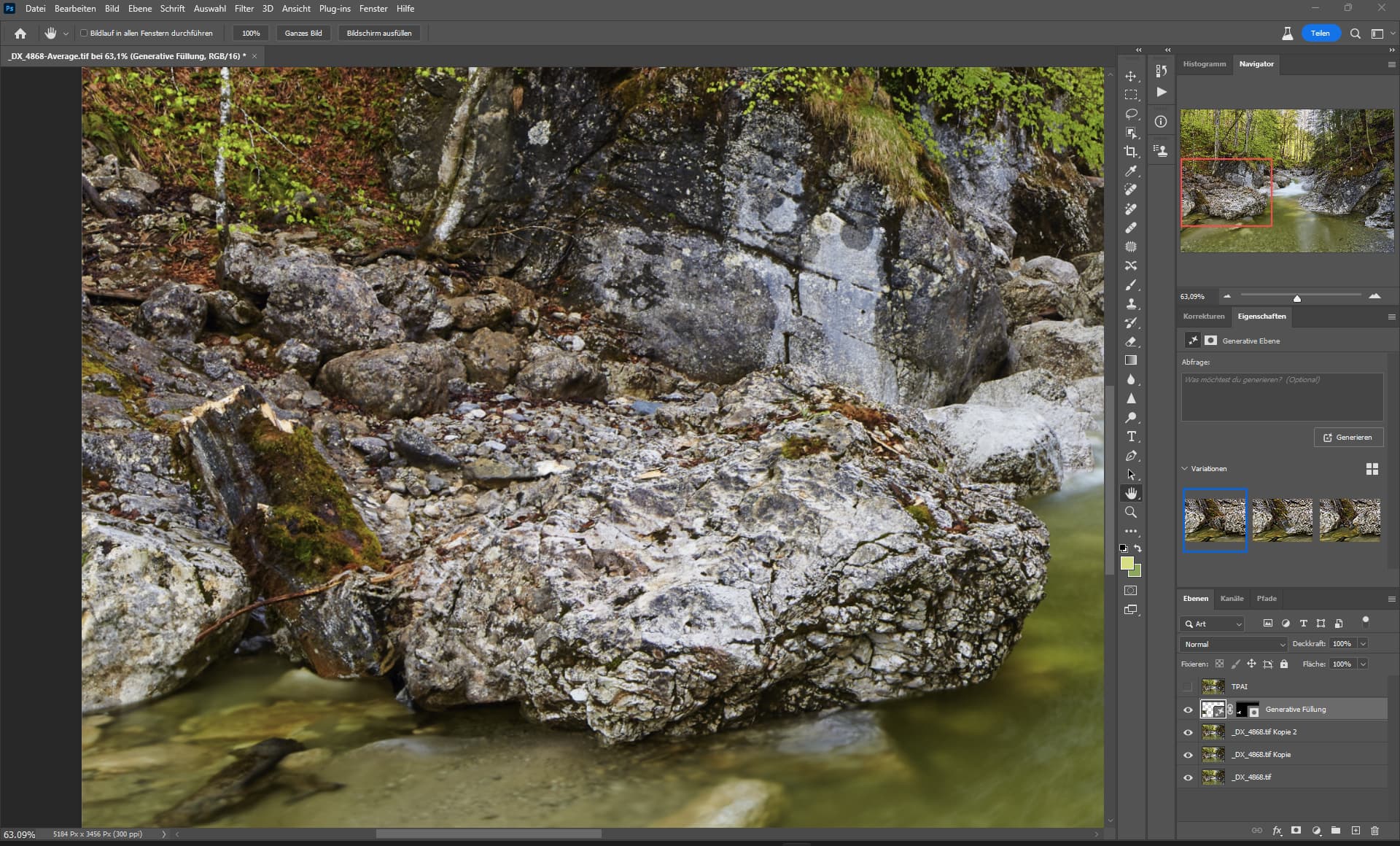Select the Zoom tool

pos(1131,512)
